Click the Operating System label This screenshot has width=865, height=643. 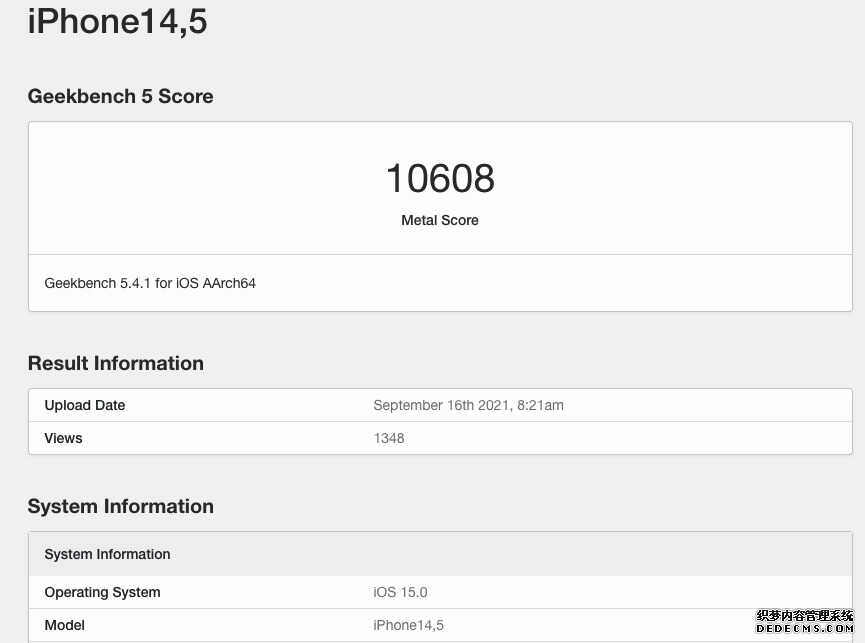click(103, 592)
